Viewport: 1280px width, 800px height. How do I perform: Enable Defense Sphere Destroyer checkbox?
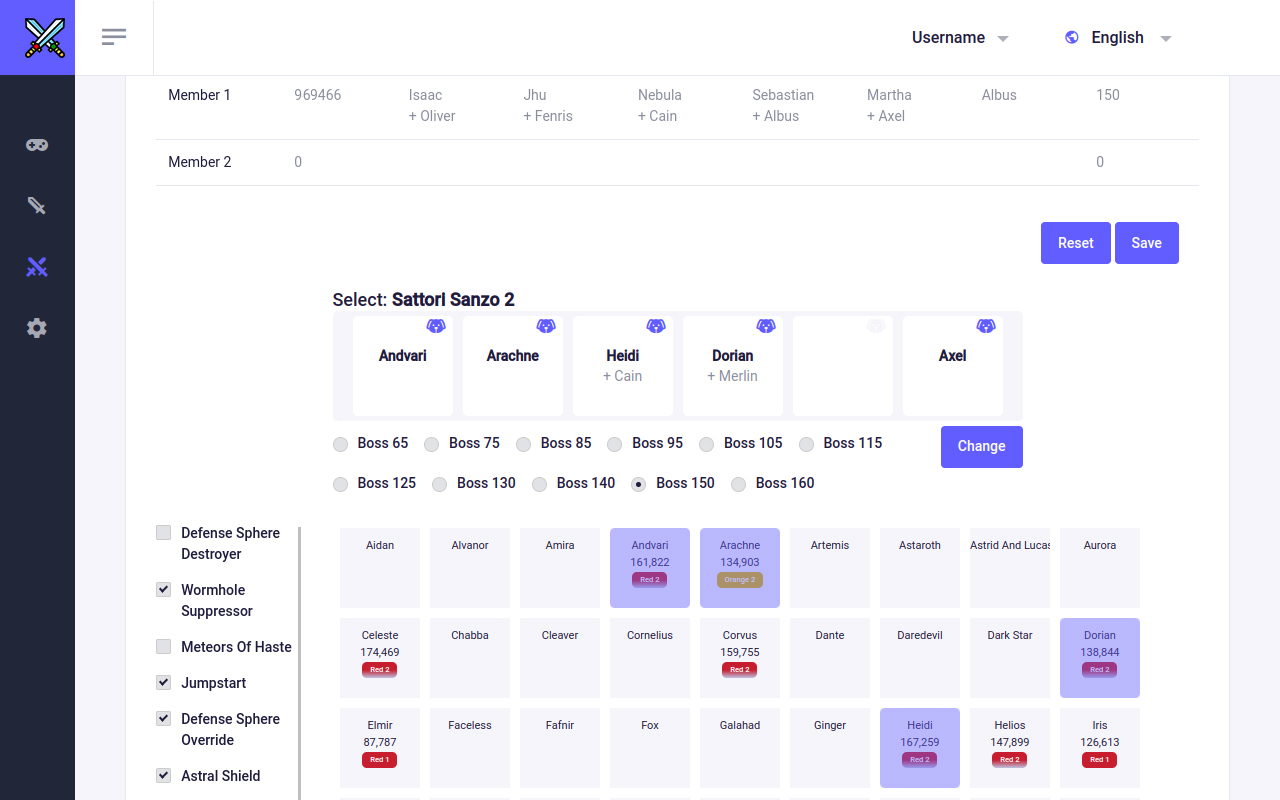tap(164, 533)
